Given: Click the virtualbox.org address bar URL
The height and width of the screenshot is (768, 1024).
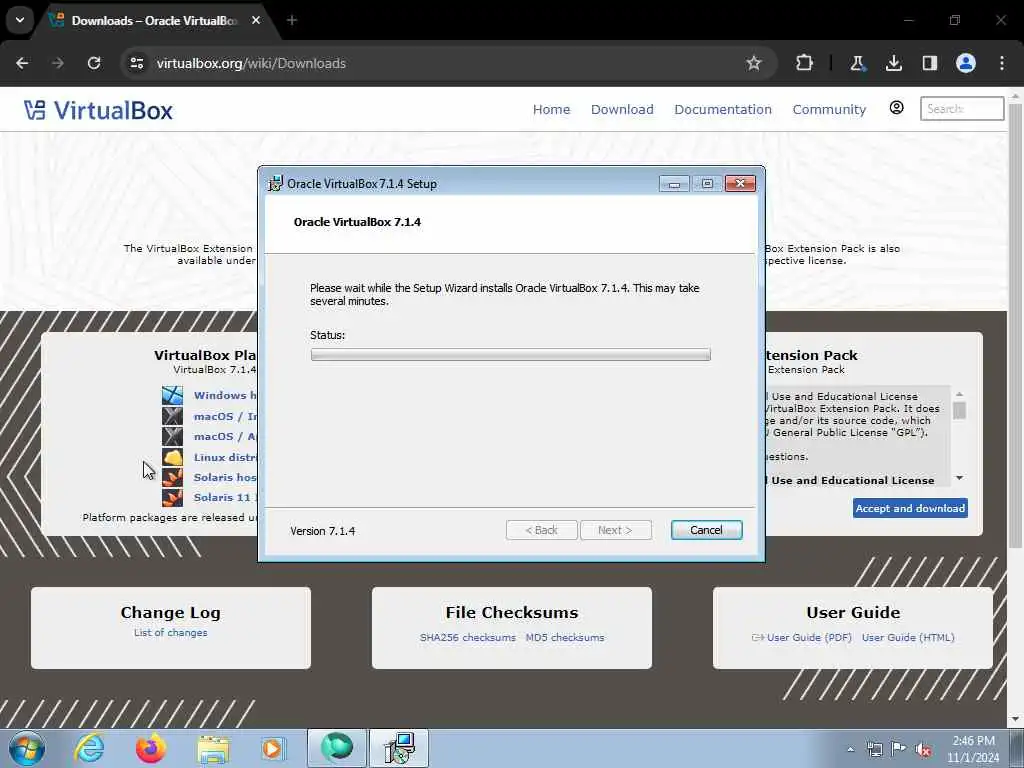Looking at the screenshot, I should click(251, 63).
